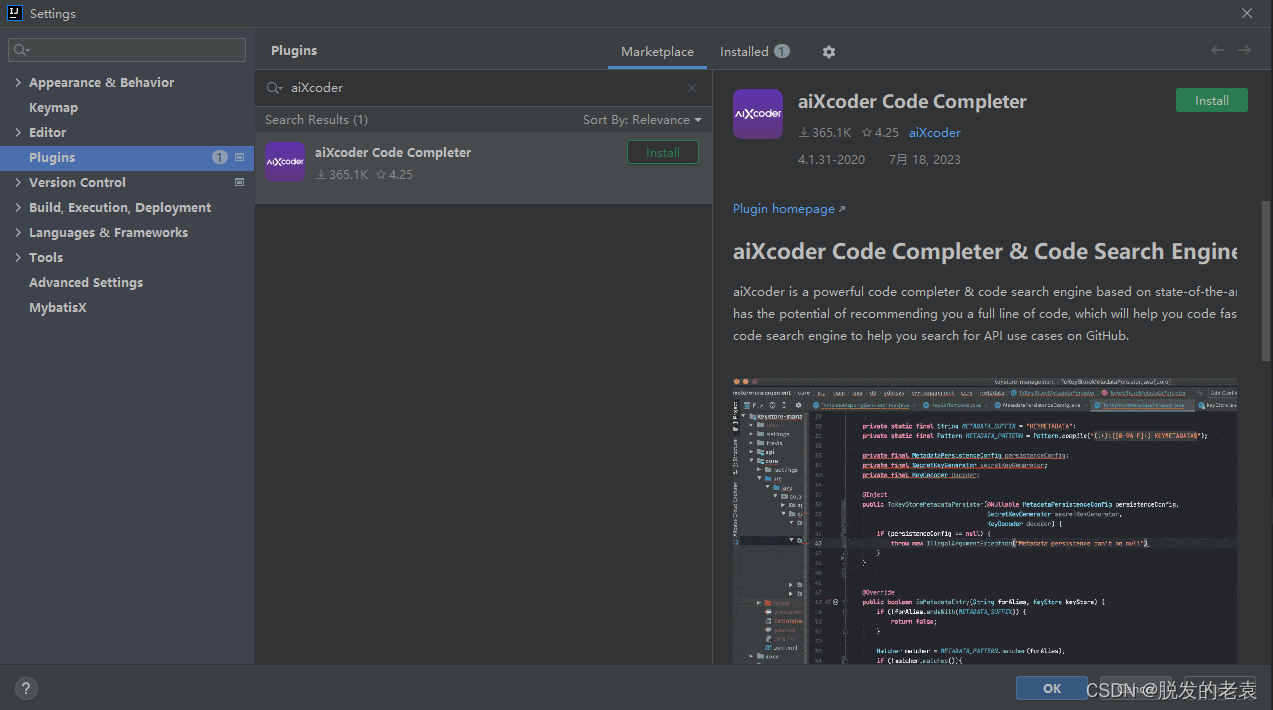Click the icon next to the Plugins badge

coord(239,157)
